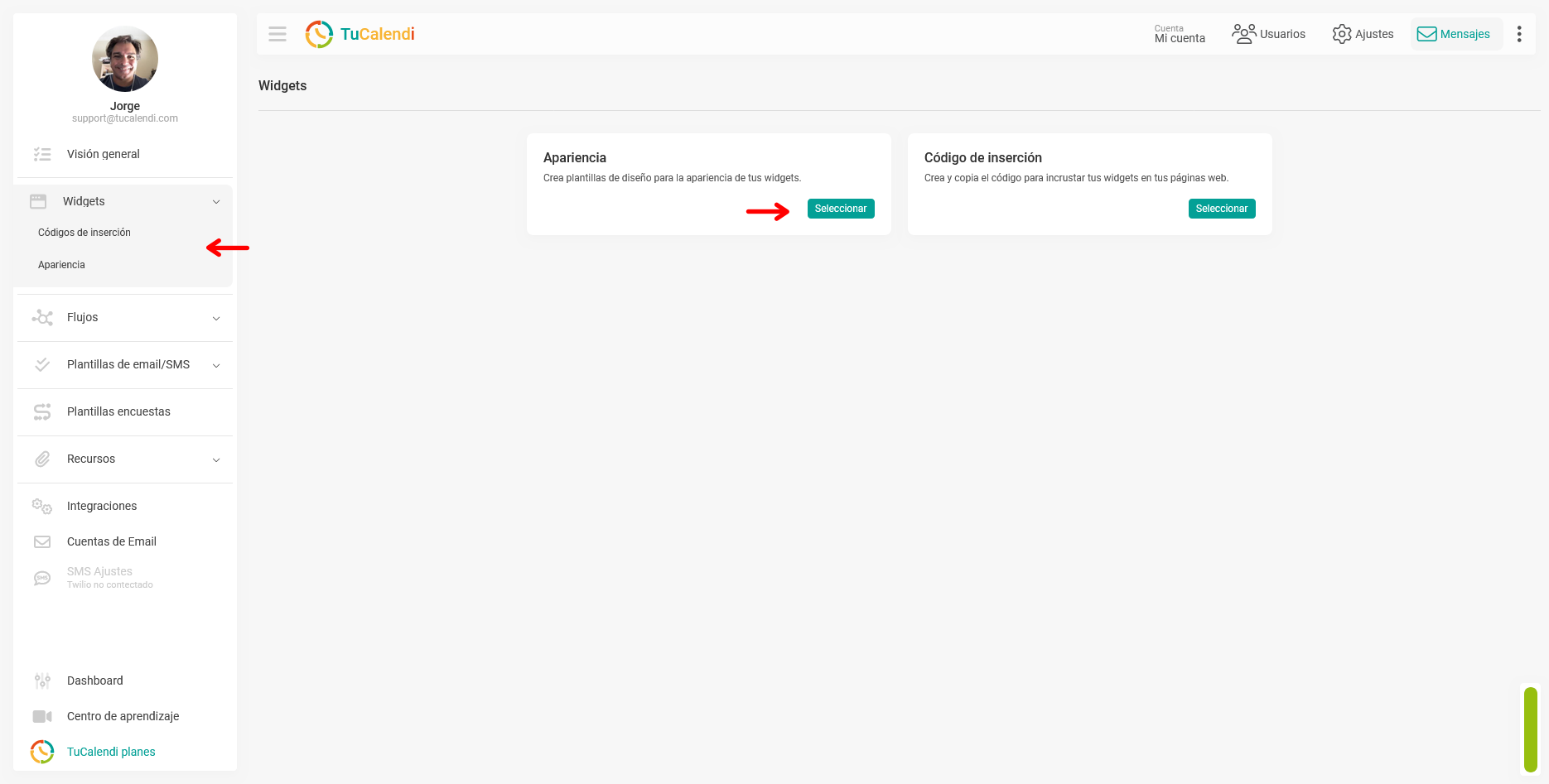Click the Visión general checklist icon
1549x784 pixels.
click(x=42, y=154)
